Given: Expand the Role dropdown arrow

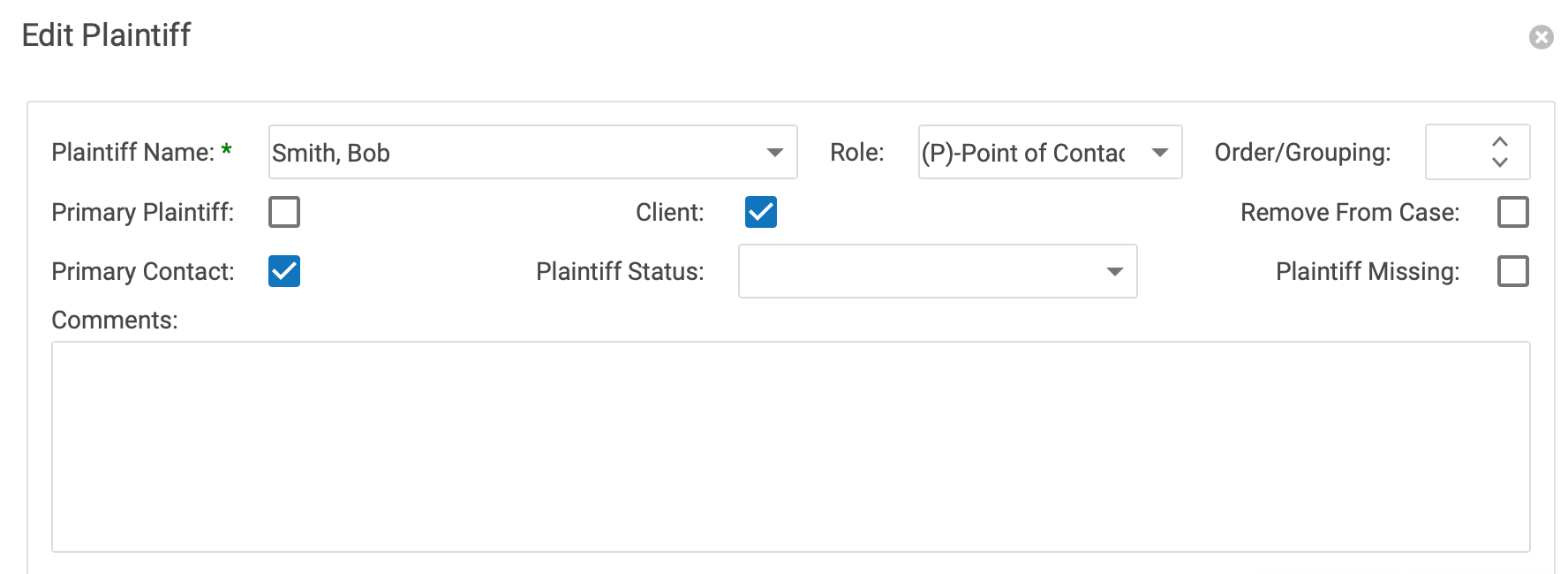Looking at the screenshot, I should tap(1160, 153).
